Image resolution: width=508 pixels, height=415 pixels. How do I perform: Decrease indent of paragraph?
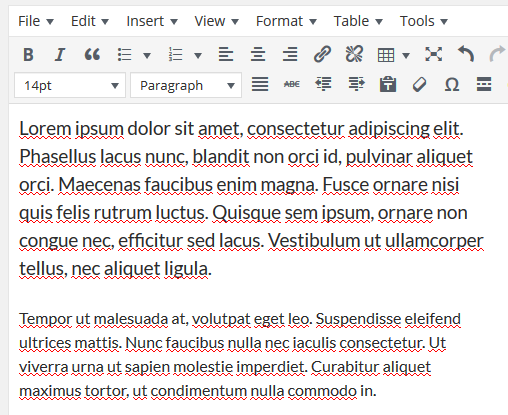click(x=323, y=84)
